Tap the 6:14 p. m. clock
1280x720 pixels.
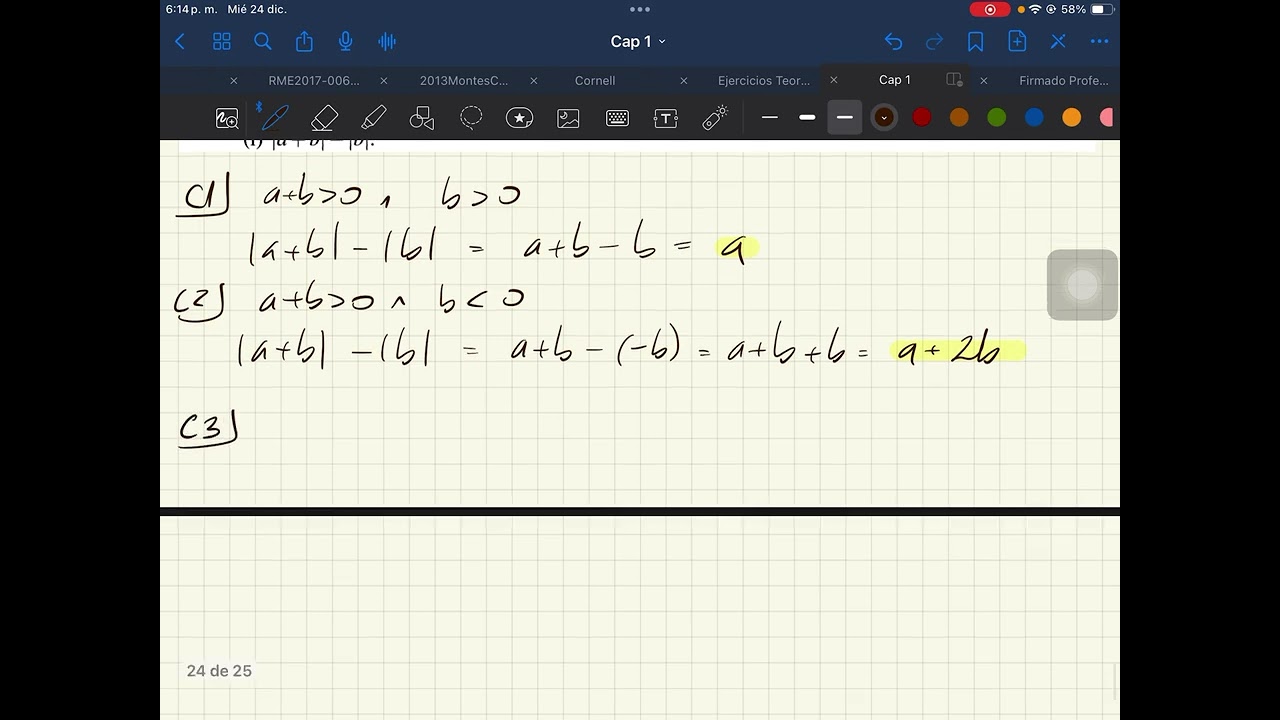pyautogui.click(x=191, y=9)
